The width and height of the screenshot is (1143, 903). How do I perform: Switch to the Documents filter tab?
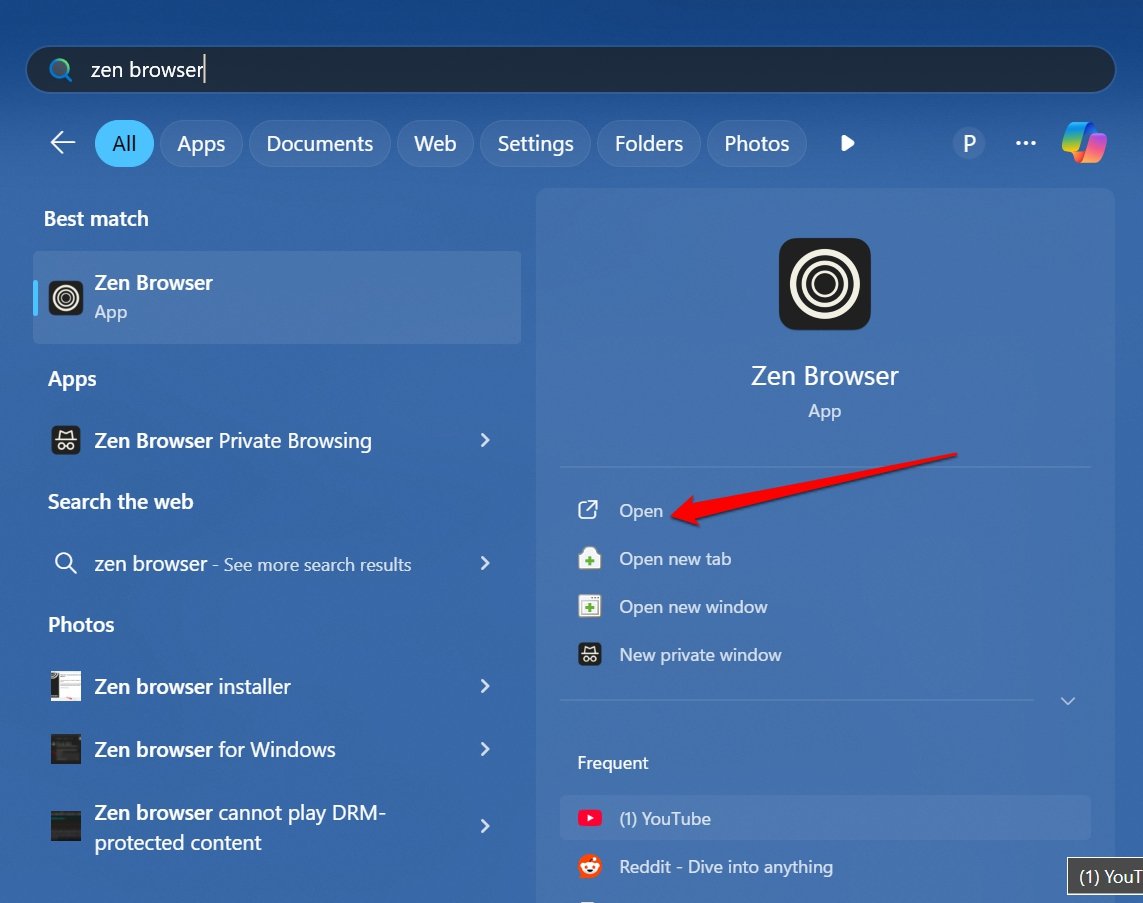pyautogui.click(x=319, y=144)
